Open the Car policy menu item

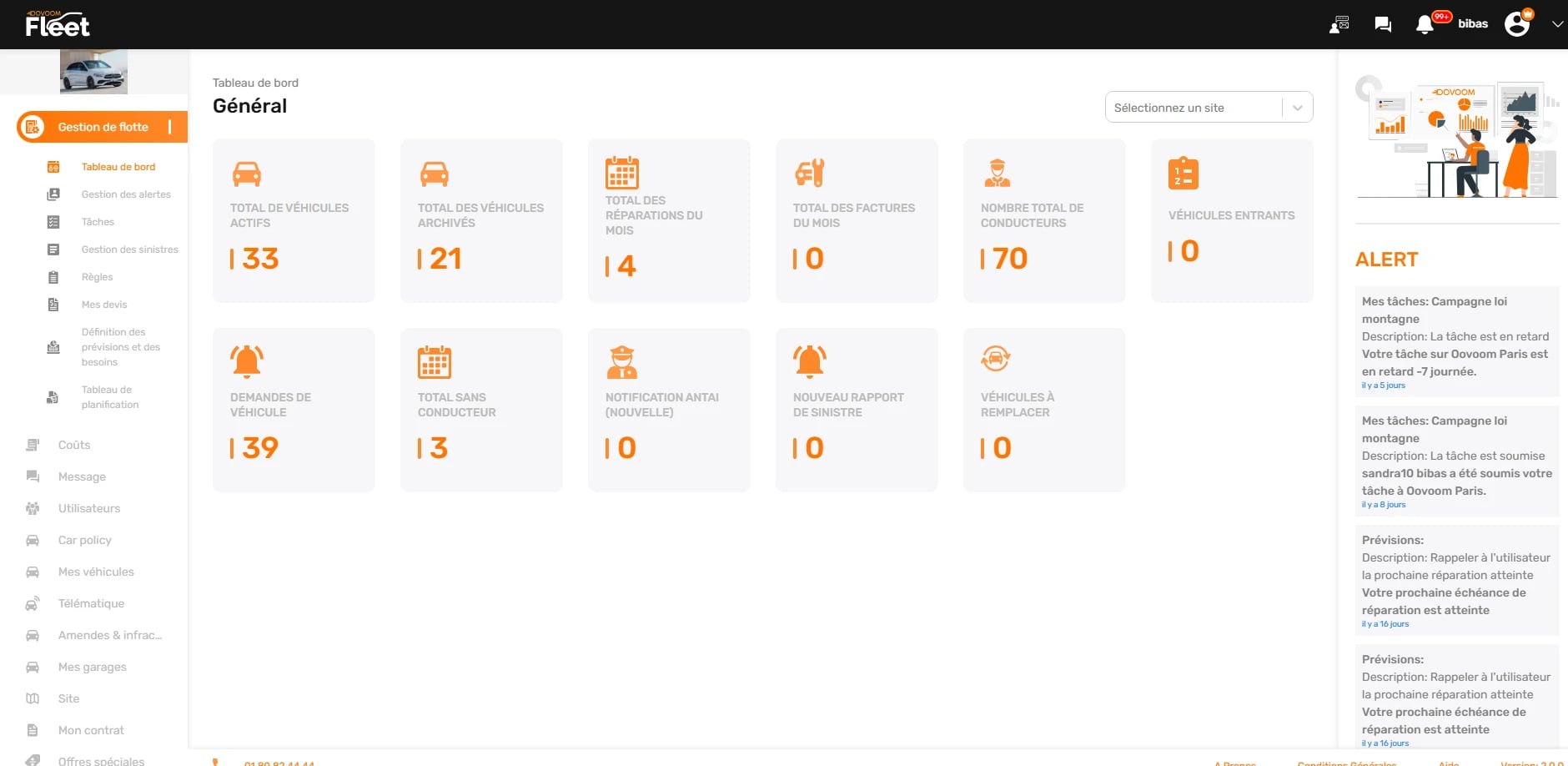pos(84,540)
